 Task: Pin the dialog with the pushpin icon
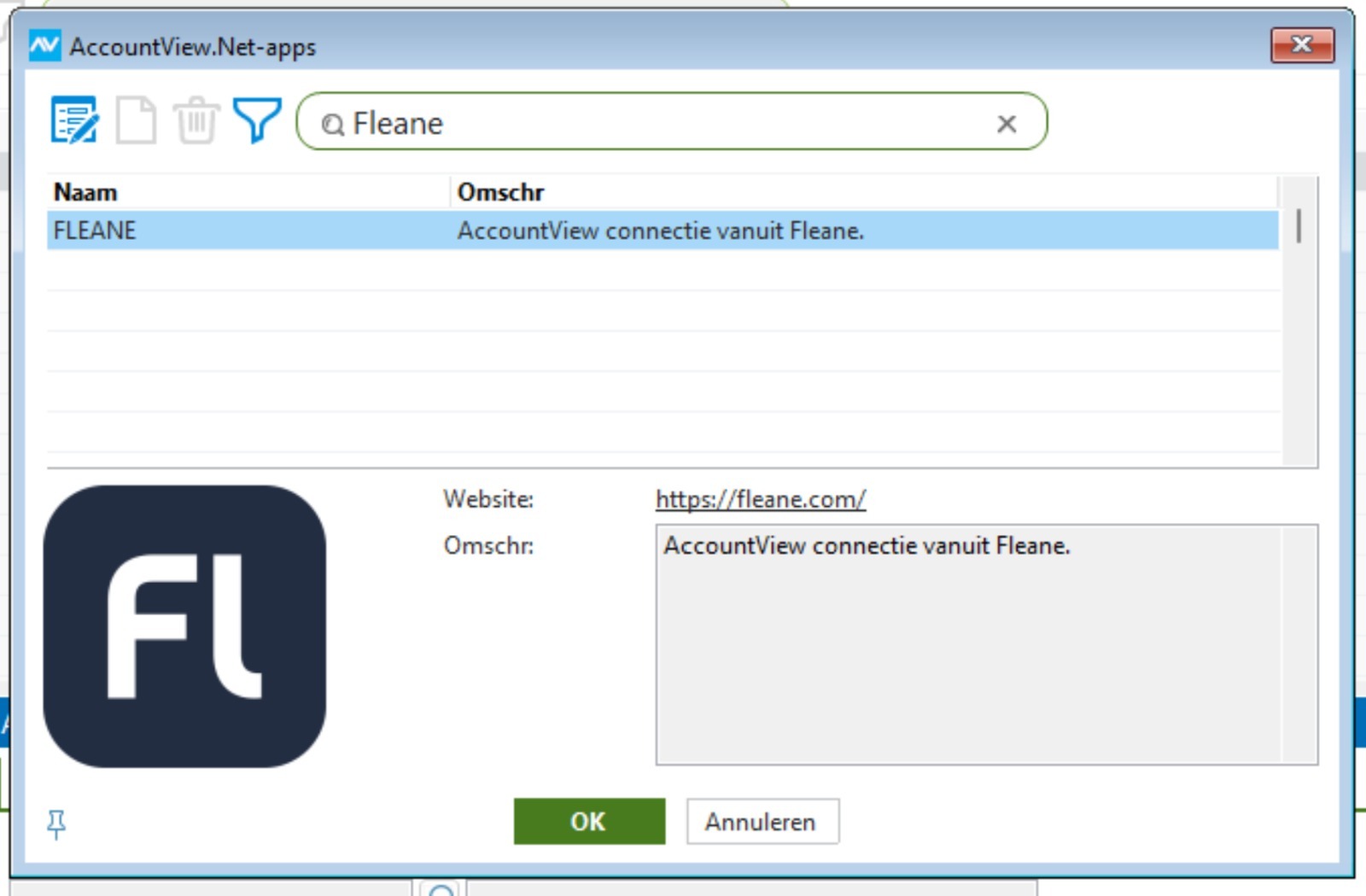pyautogui.click(x=56, y=823)
